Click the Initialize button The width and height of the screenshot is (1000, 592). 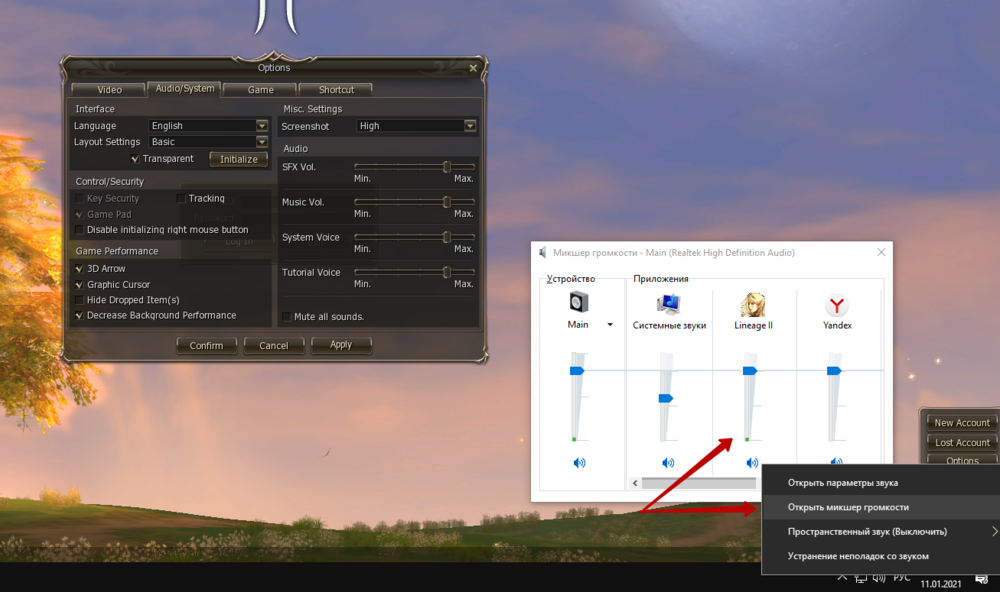coord(238,159)
